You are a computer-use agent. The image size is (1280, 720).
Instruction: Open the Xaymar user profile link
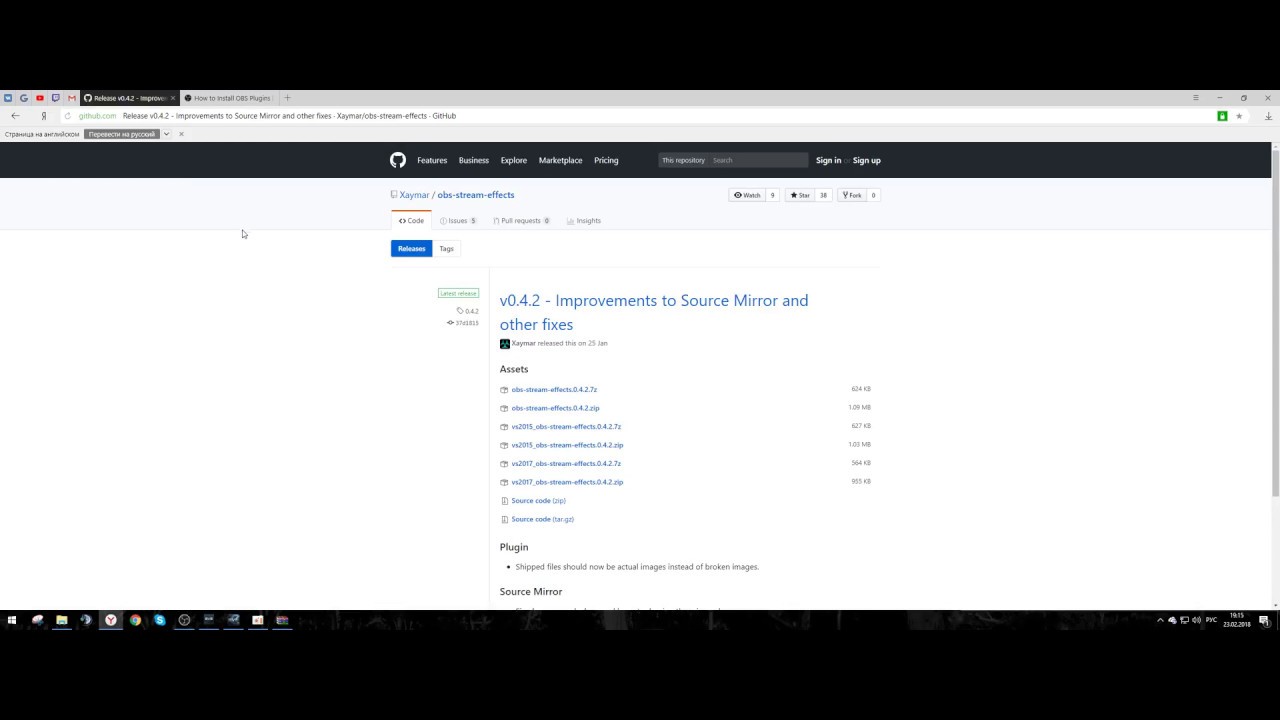414,195
